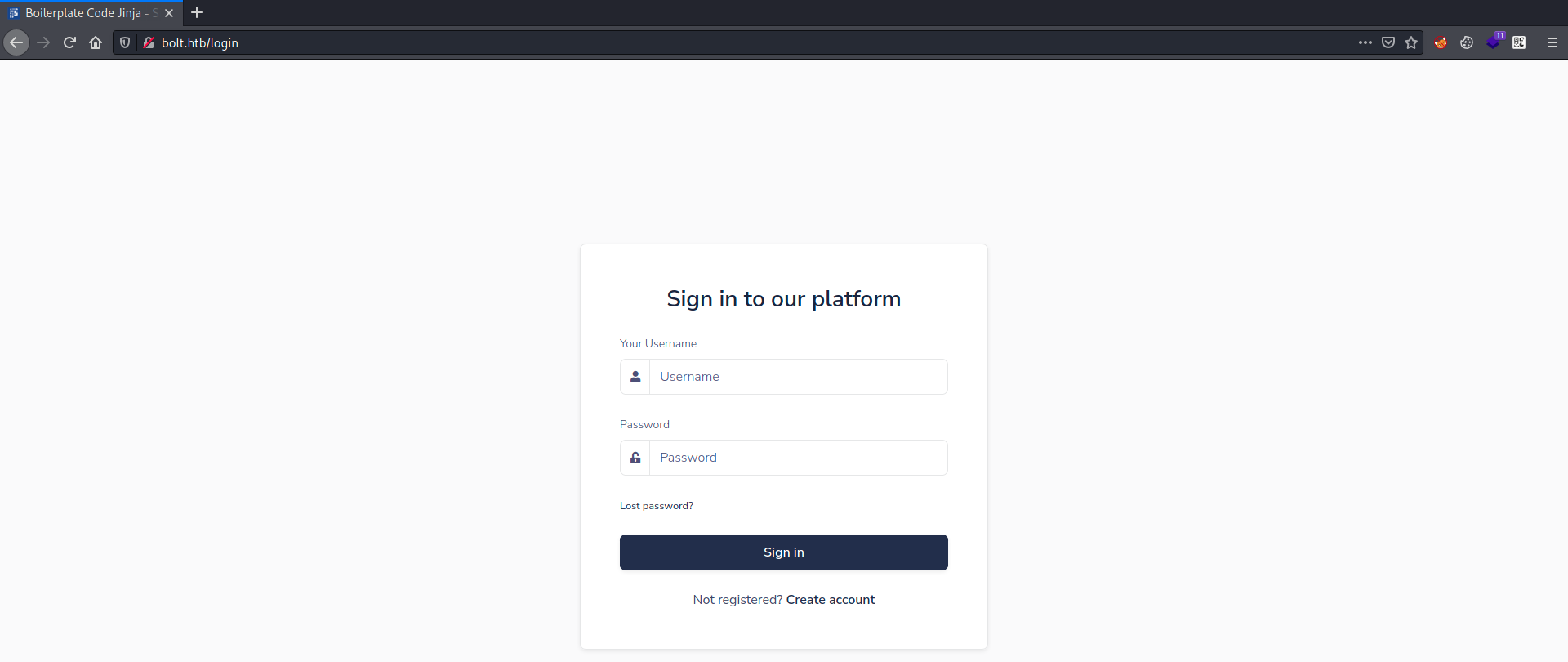Go back using the browser back arrow
Viewport: 1568px width, 662px height.
point(16,42)
